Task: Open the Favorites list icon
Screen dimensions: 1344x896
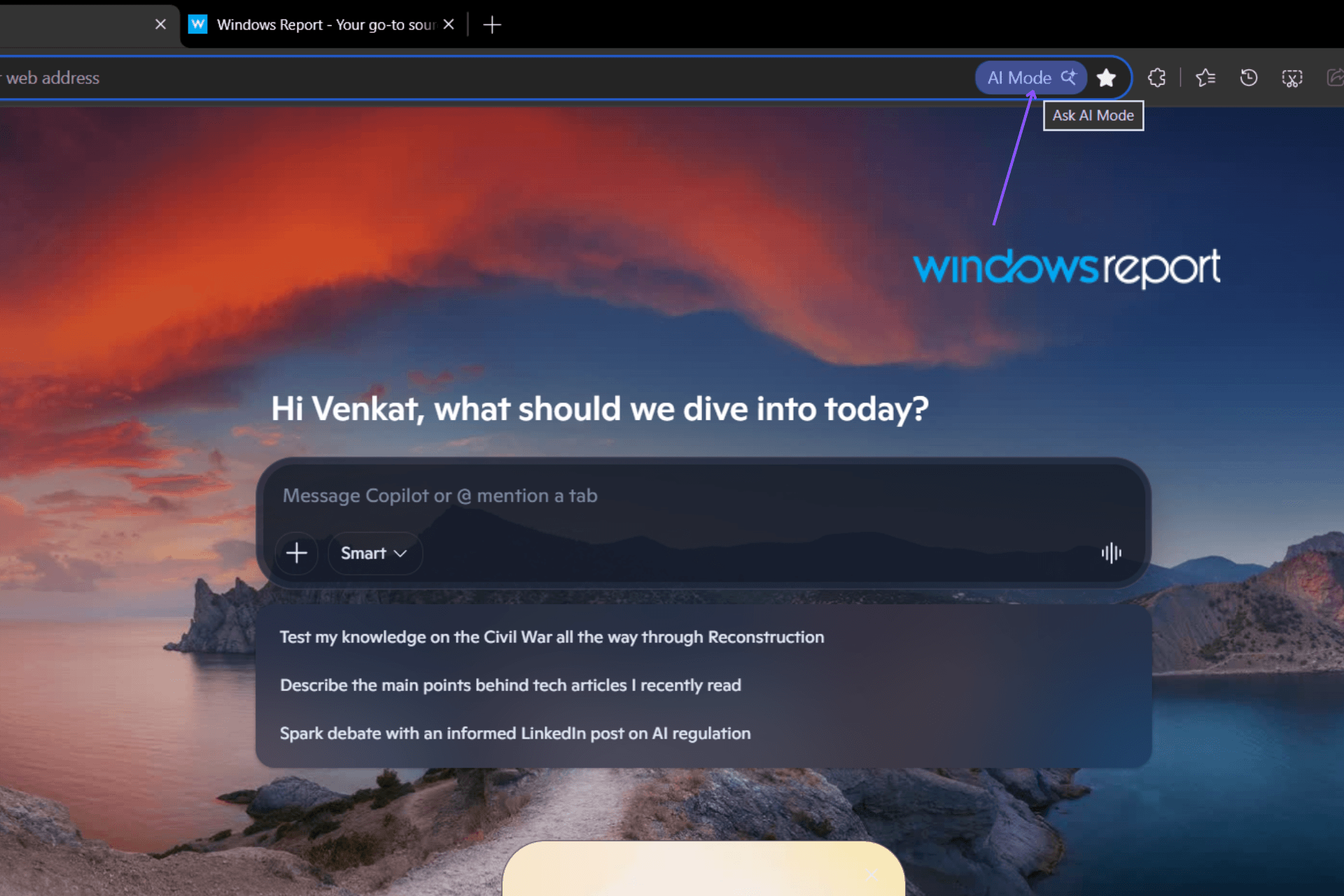Action: pos(1205,78)
